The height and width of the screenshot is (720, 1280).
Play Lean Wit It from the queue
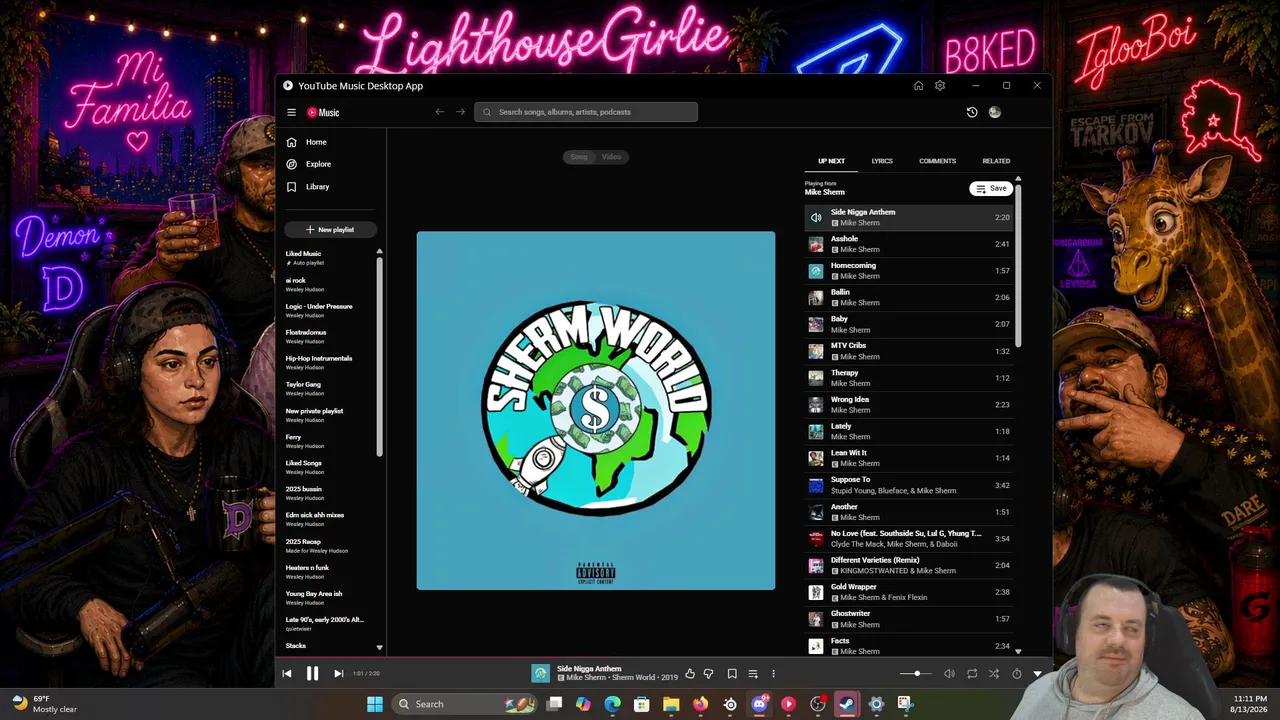click(910, 458)
